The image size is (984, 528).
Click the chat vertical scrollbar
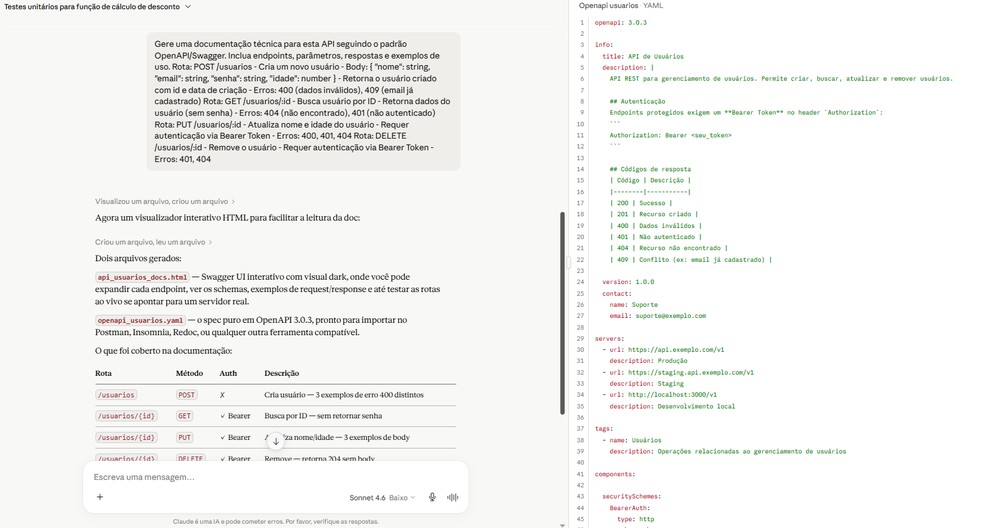pos(562,313)
